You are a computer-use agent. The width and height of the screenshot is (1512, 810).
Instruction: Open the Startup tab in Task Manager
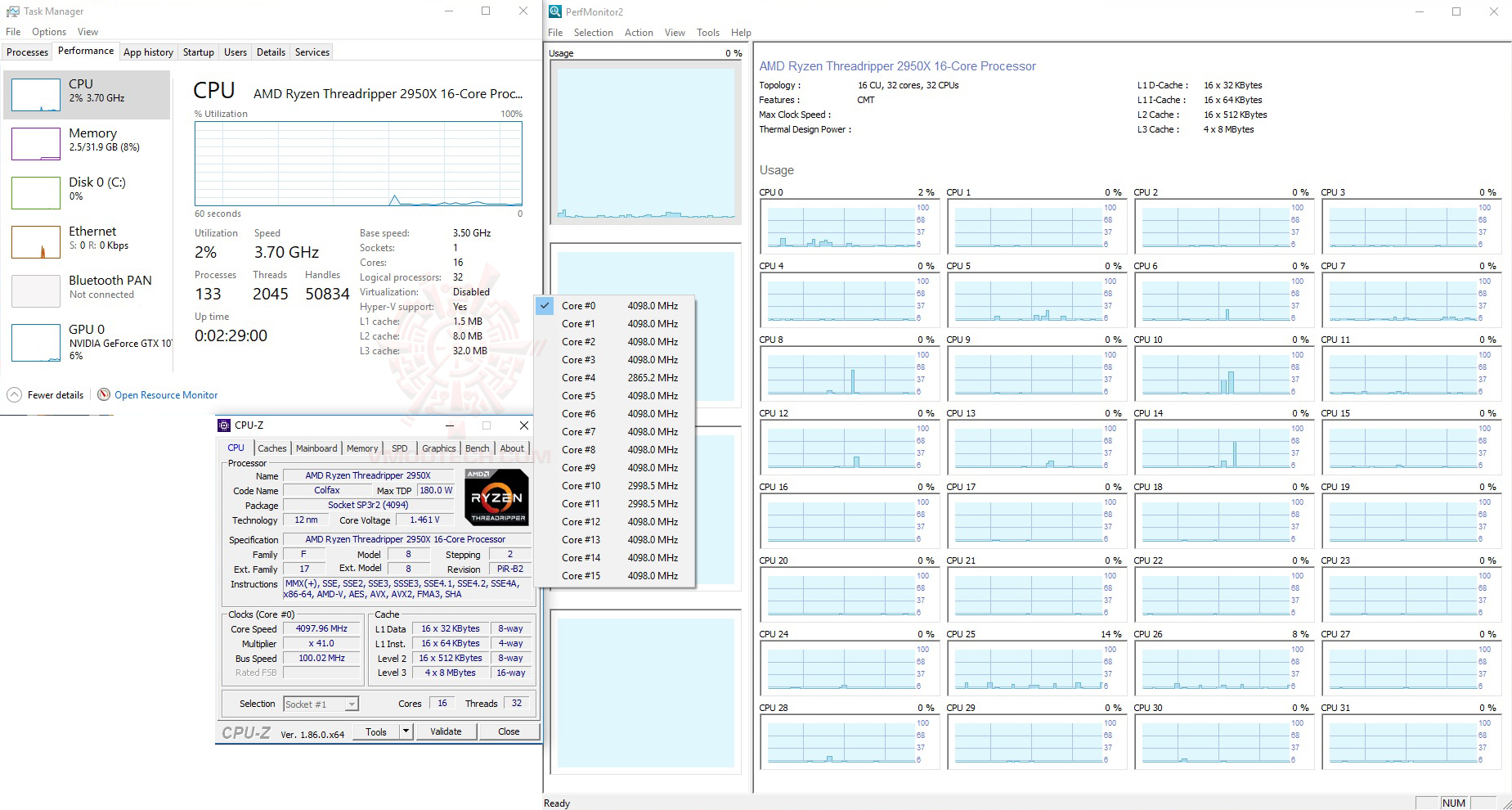198,52
